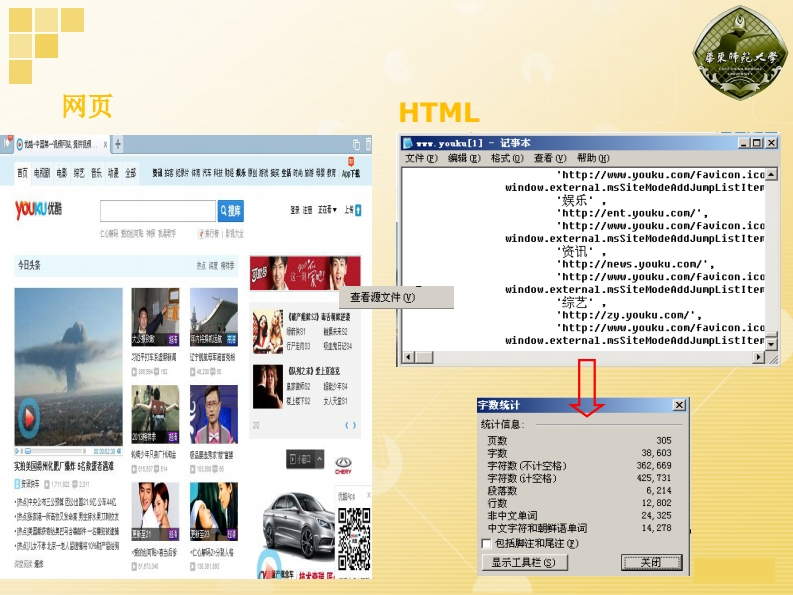Close the Youku browser tab
This screenshot has width=793, height=595.
point(103,144)
